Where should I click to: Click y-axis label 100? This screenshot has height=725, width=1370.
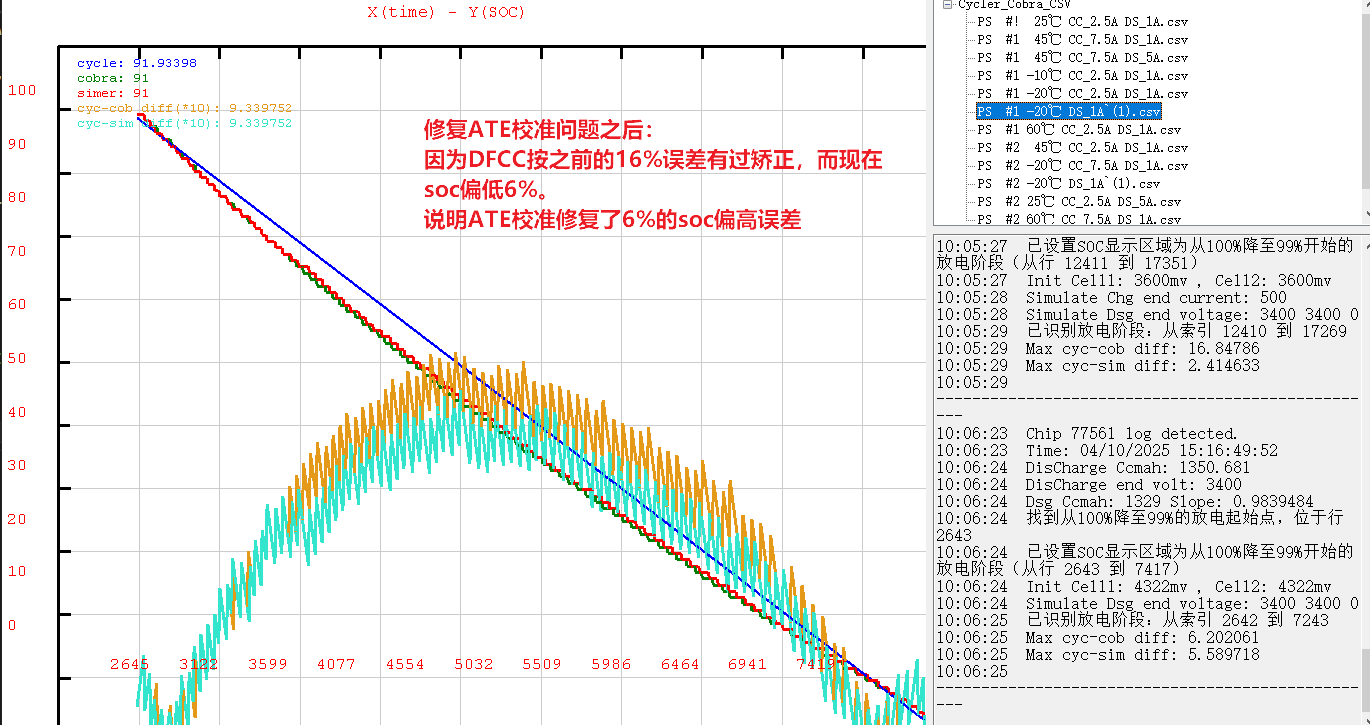click(x=21, y=90)
